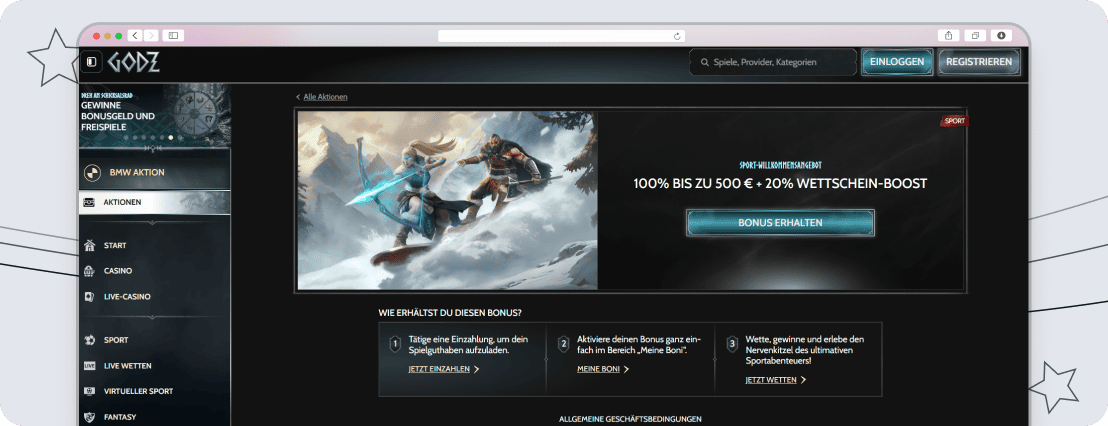This screenshot has height=426, width=1108.
Task: Toggle the Safari sidebar button
Action: pos(173,35)
